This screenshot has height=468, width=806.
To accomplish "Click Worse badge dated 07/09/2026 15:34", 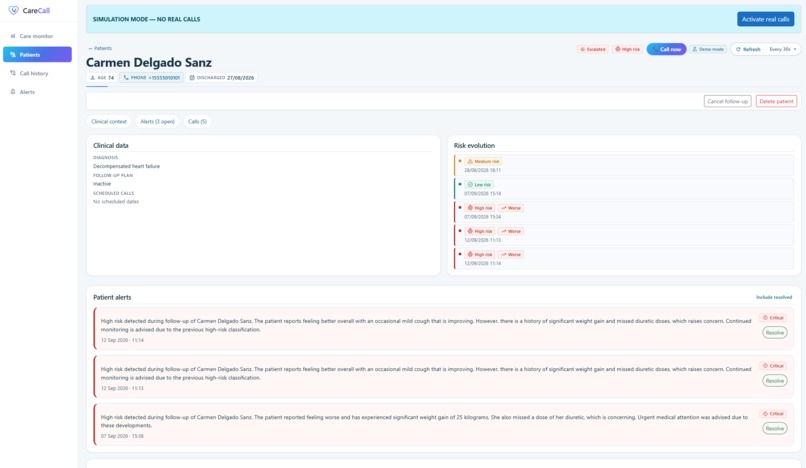I will point(510,208).
